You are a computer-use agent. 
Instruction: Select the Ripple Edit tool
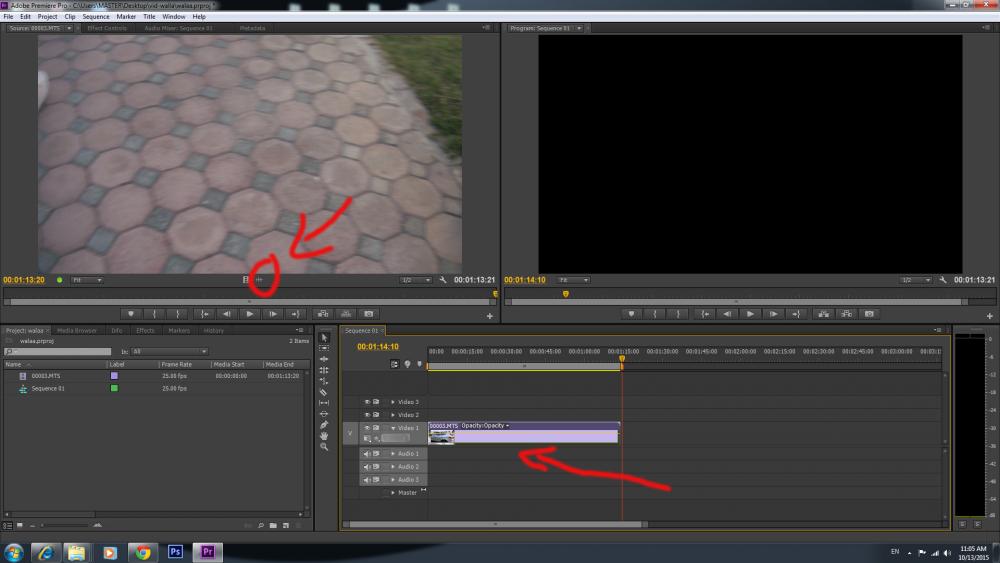point(324,360)
